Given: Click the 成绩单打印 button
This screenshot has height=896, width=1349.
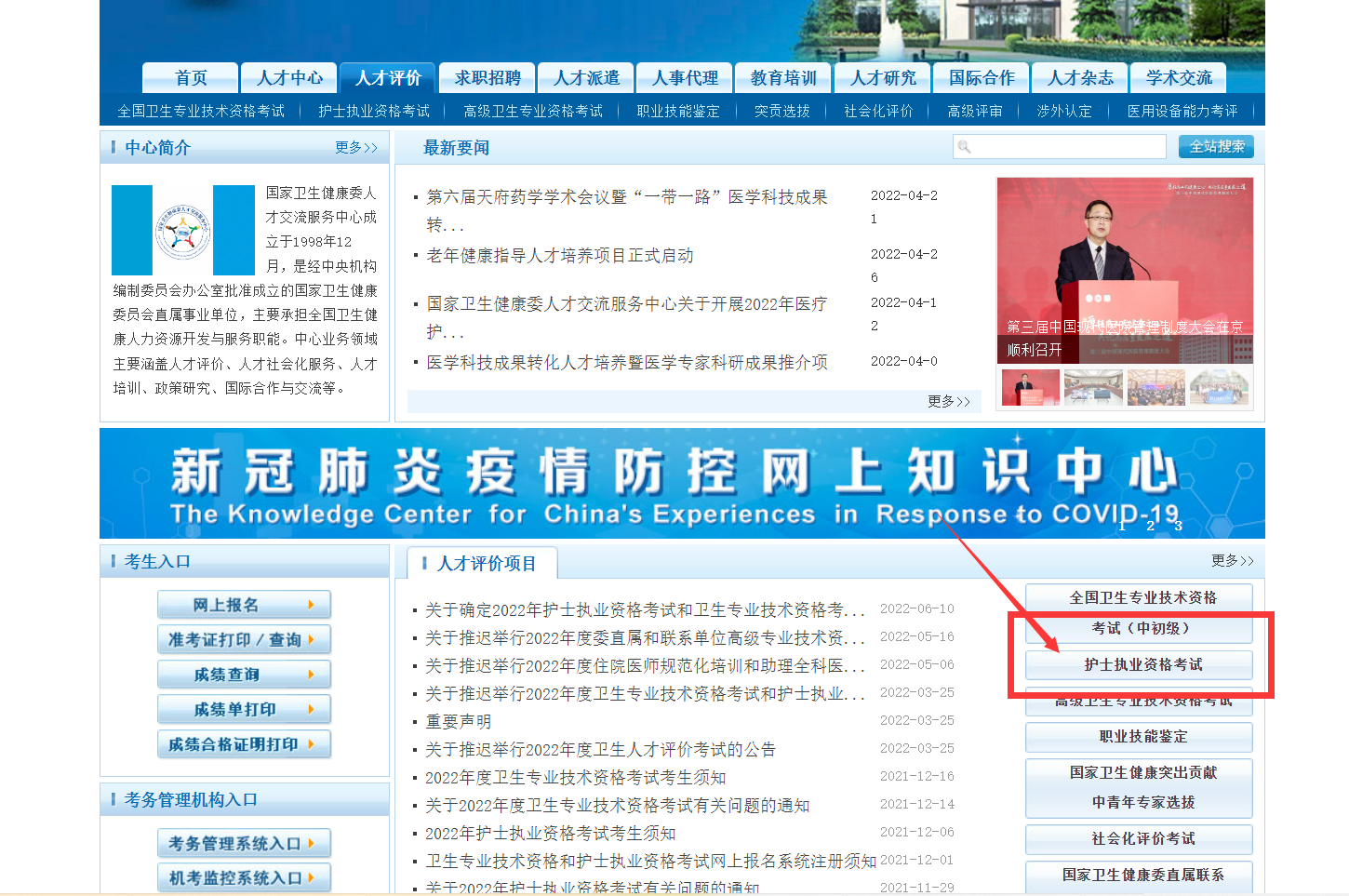Looking at the screenshot, I should click(245, 709).
